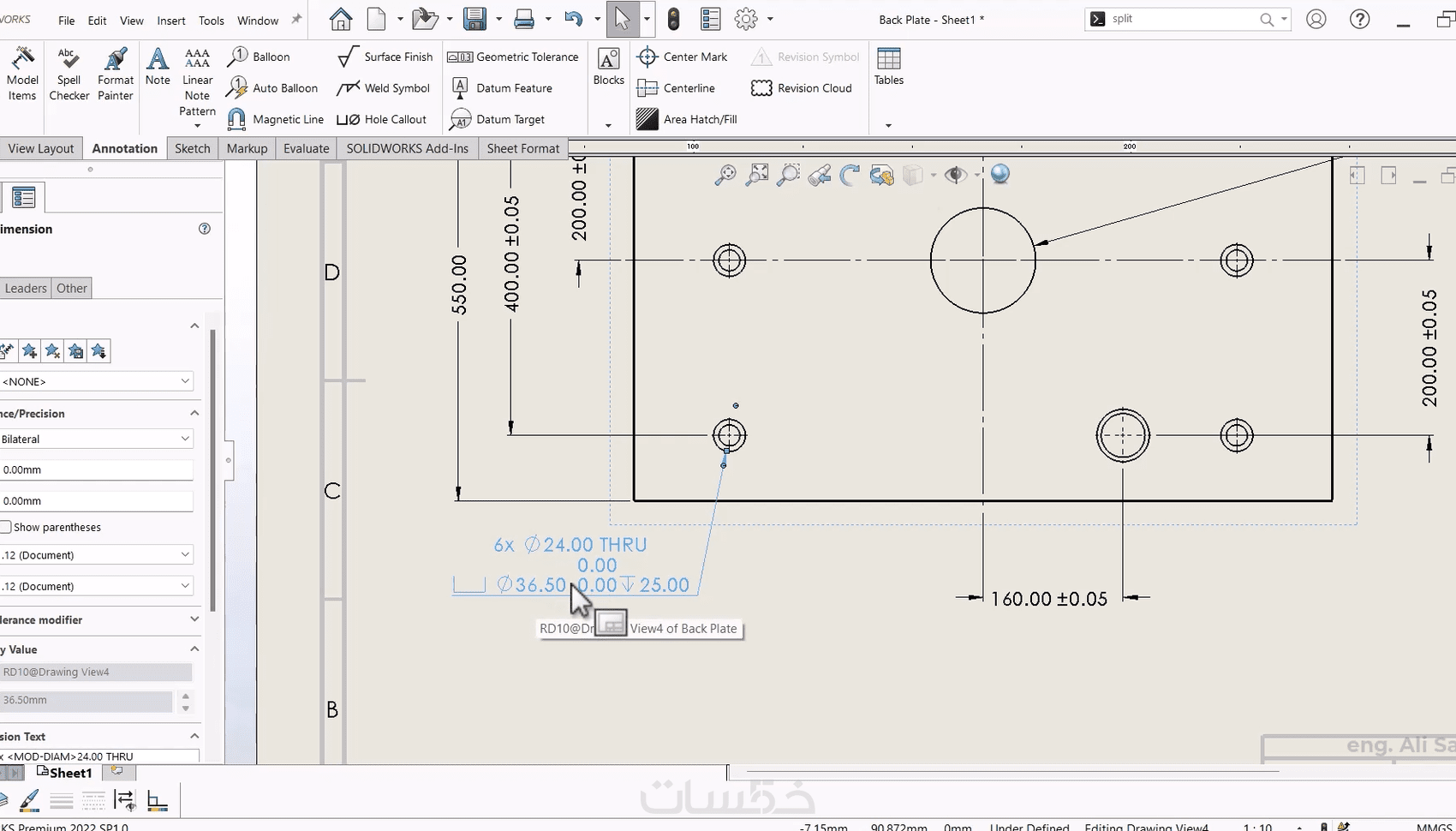Expand the Tolerance modifier section
Viewport: 1456px width, 831px height.
point(194,619)
